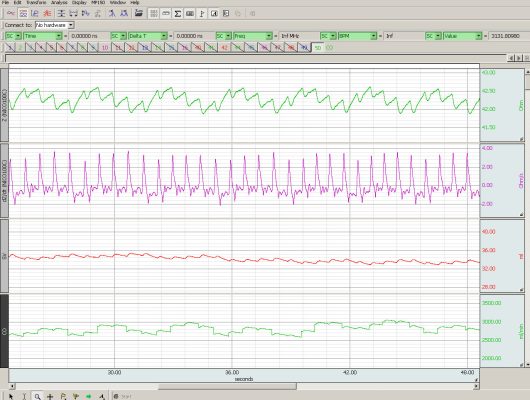Image resolution: width=530 pixels, height=400 pixels.
Task: Open the Analysis menu
Action: [59, 2]
